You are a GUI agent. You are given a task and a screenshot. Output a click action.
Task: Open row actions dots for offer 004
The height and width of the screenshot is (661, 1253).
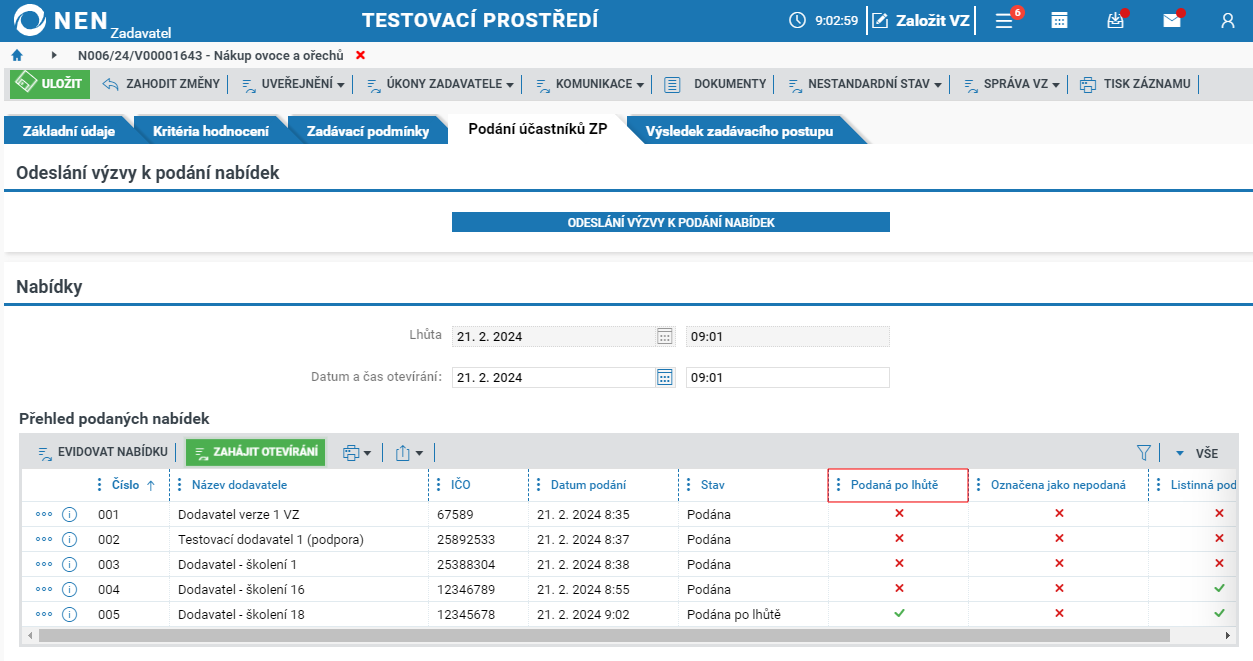(44, 589)
